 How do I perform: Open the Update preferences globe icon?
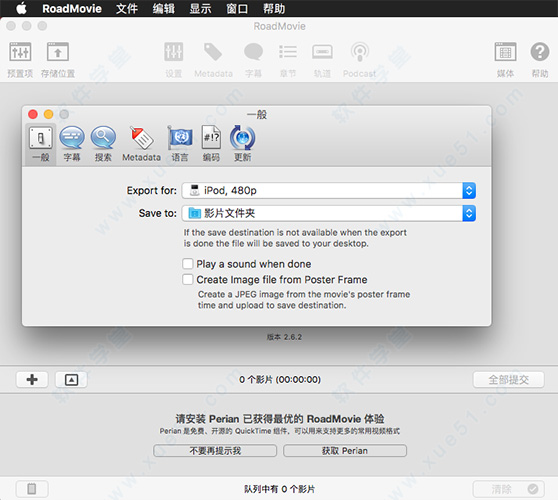click(242, 138)
